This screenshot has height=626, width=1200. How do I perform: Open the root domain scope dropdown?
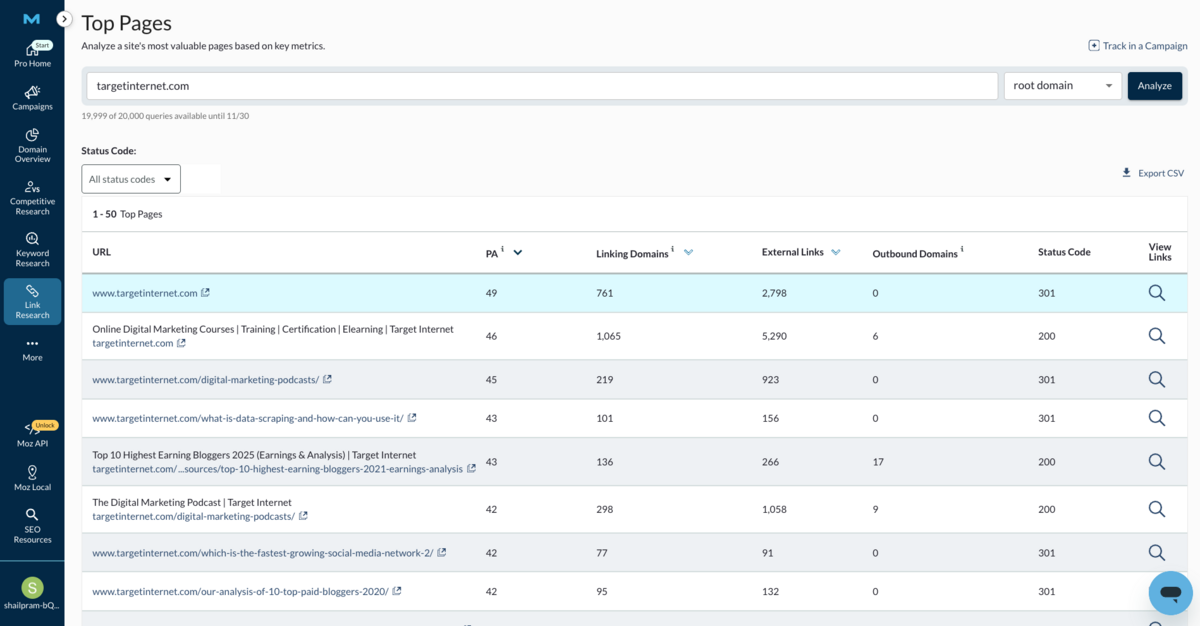tap(1063, 86)
